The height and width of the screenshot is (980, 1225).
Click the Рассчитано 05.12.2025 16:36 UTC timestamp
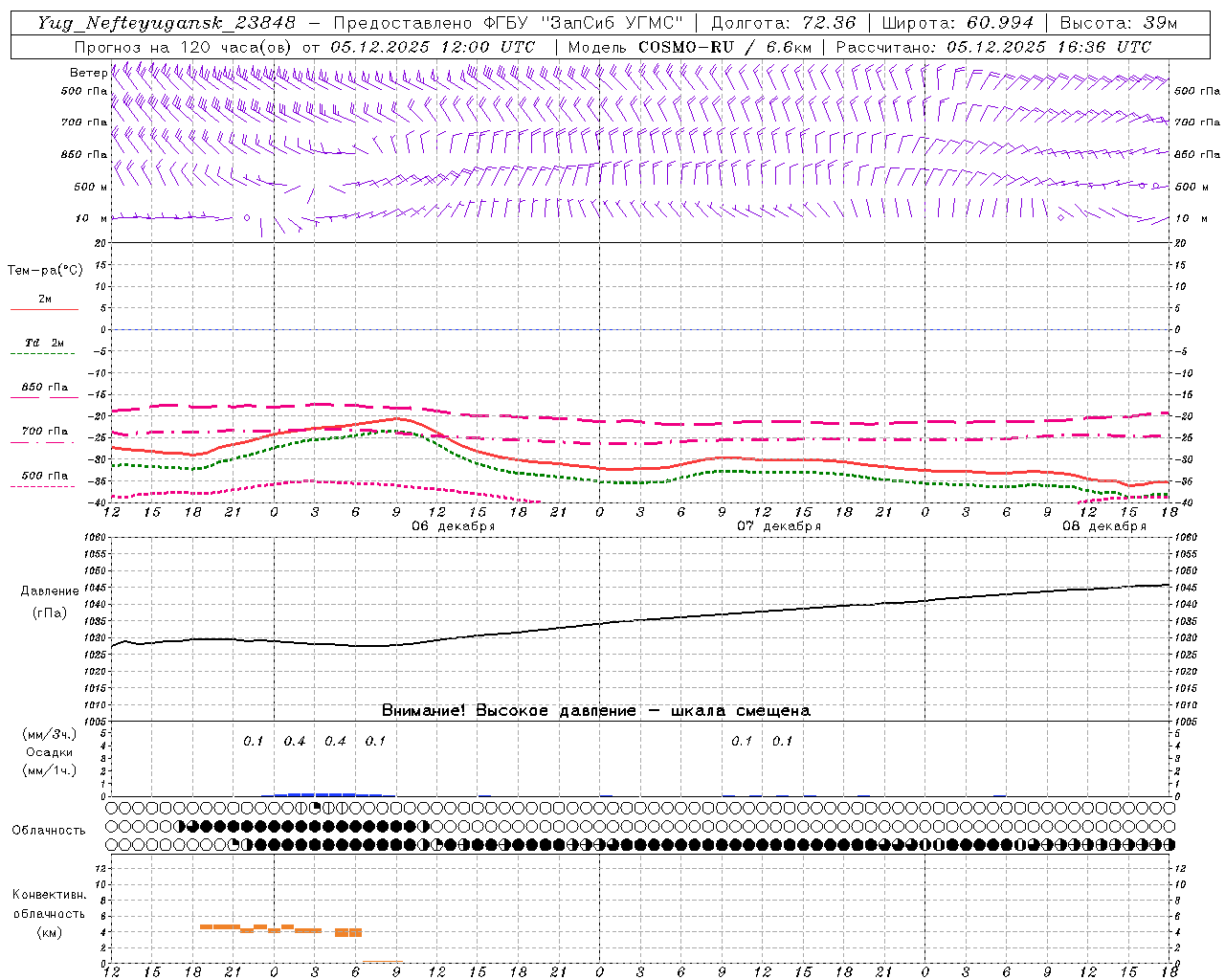[x=993, y=47]
